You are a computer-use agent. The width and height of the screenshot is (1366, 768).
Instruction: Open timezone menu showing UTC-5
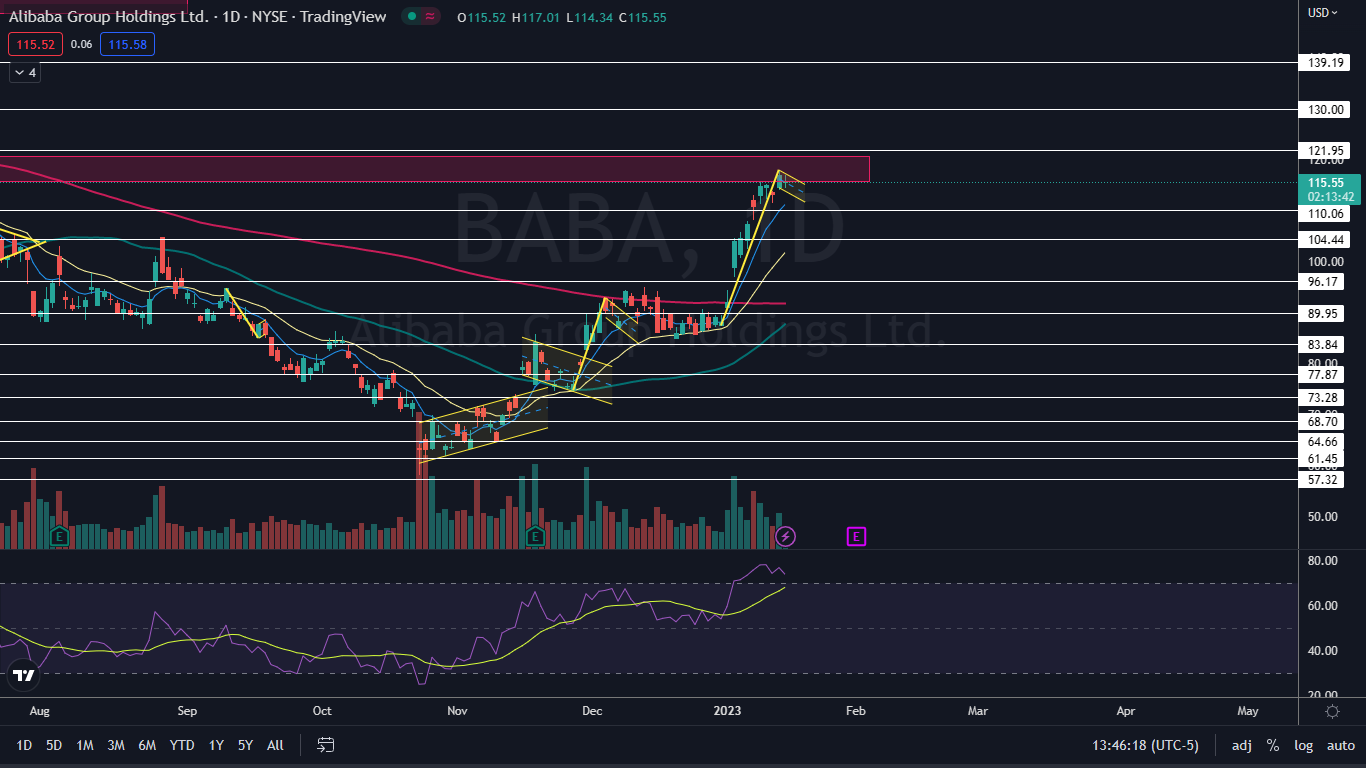pos(1155,745)
